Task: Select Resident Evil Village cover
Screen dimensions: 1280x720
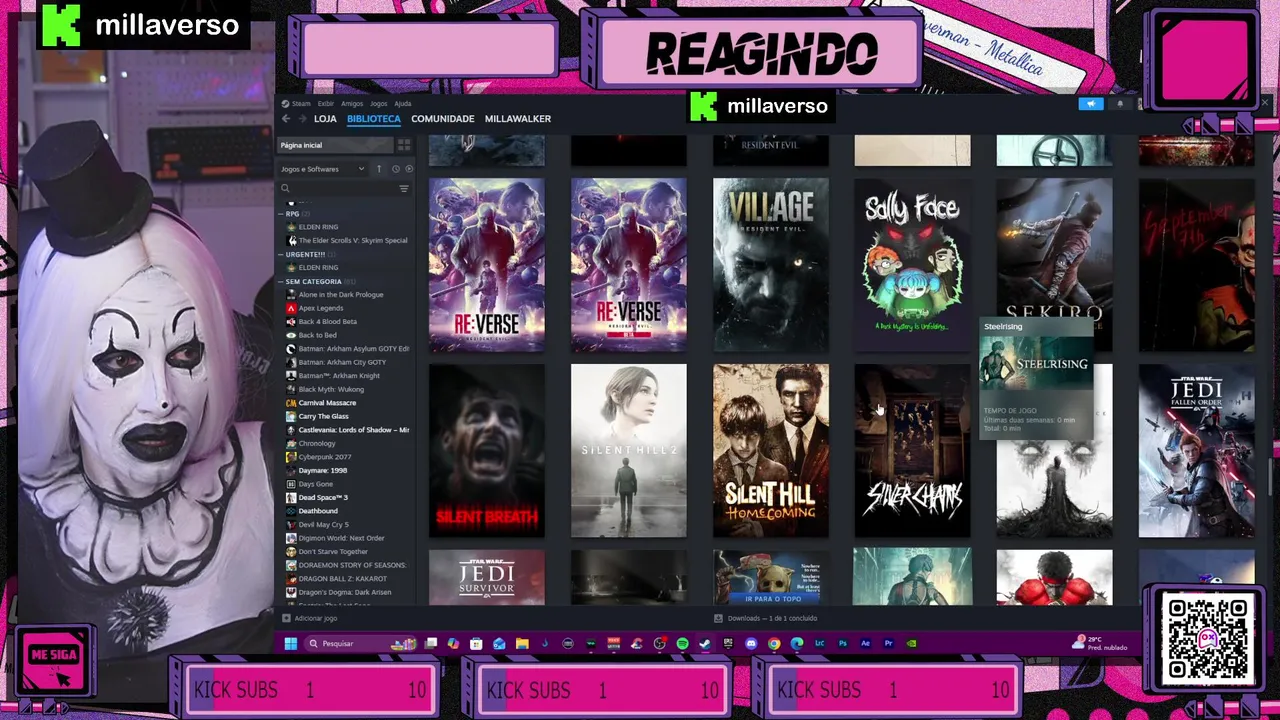Action: [771, 265]
